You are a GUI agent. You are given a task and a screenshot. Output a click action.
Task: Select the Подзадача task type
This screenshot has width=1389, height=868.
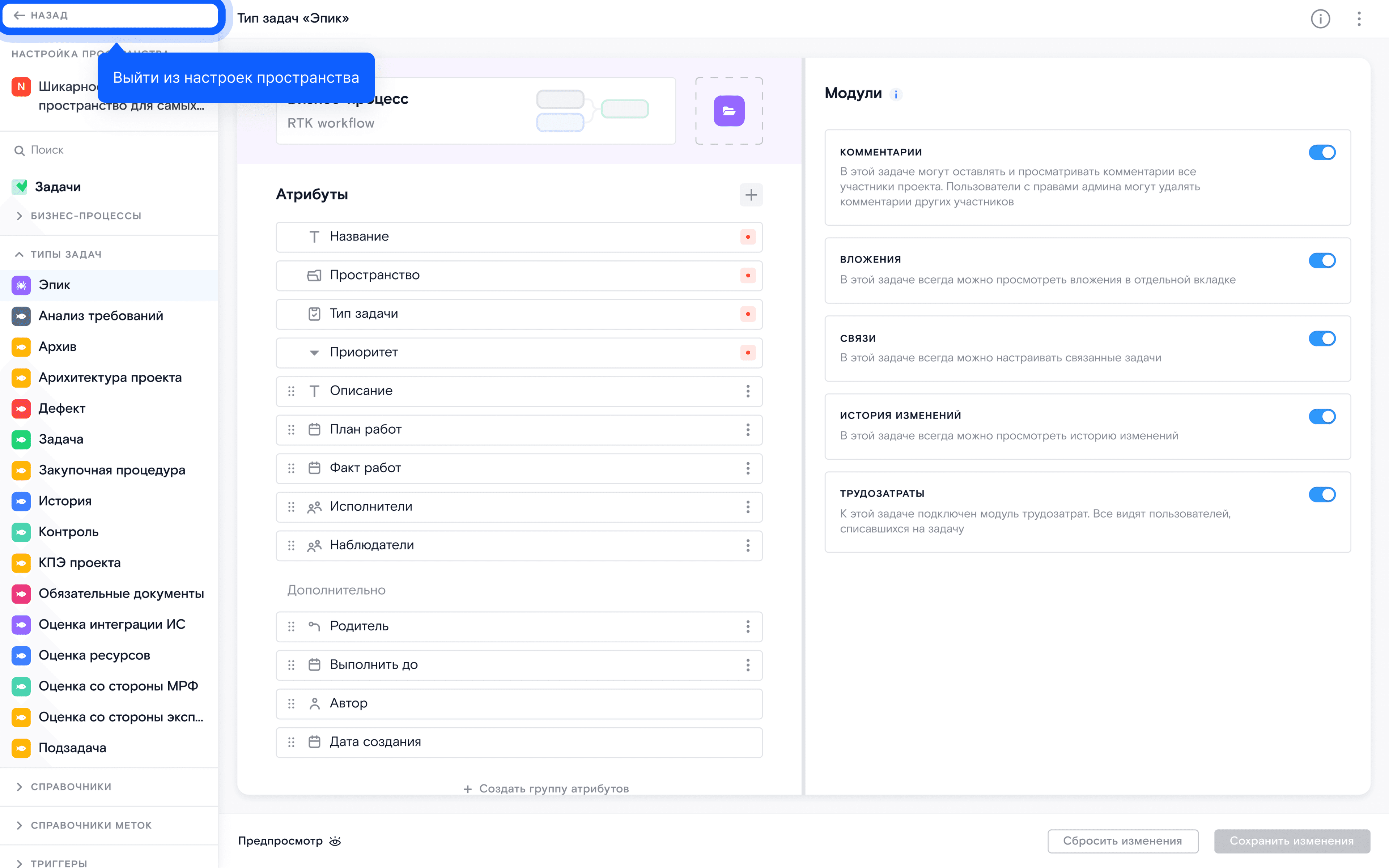click(109, 748)
